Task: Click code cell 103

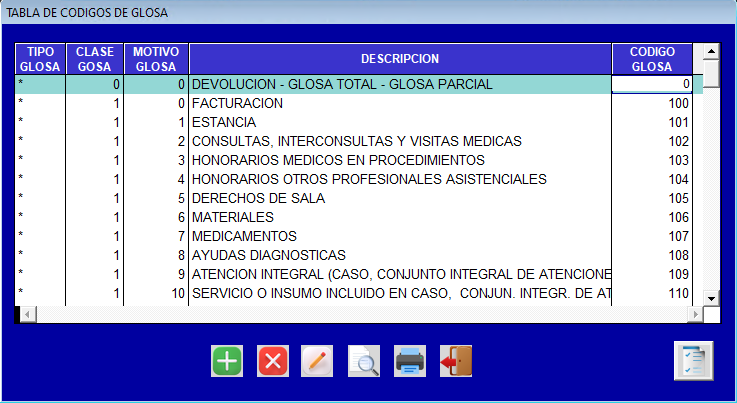Action: tap(652, 160)
